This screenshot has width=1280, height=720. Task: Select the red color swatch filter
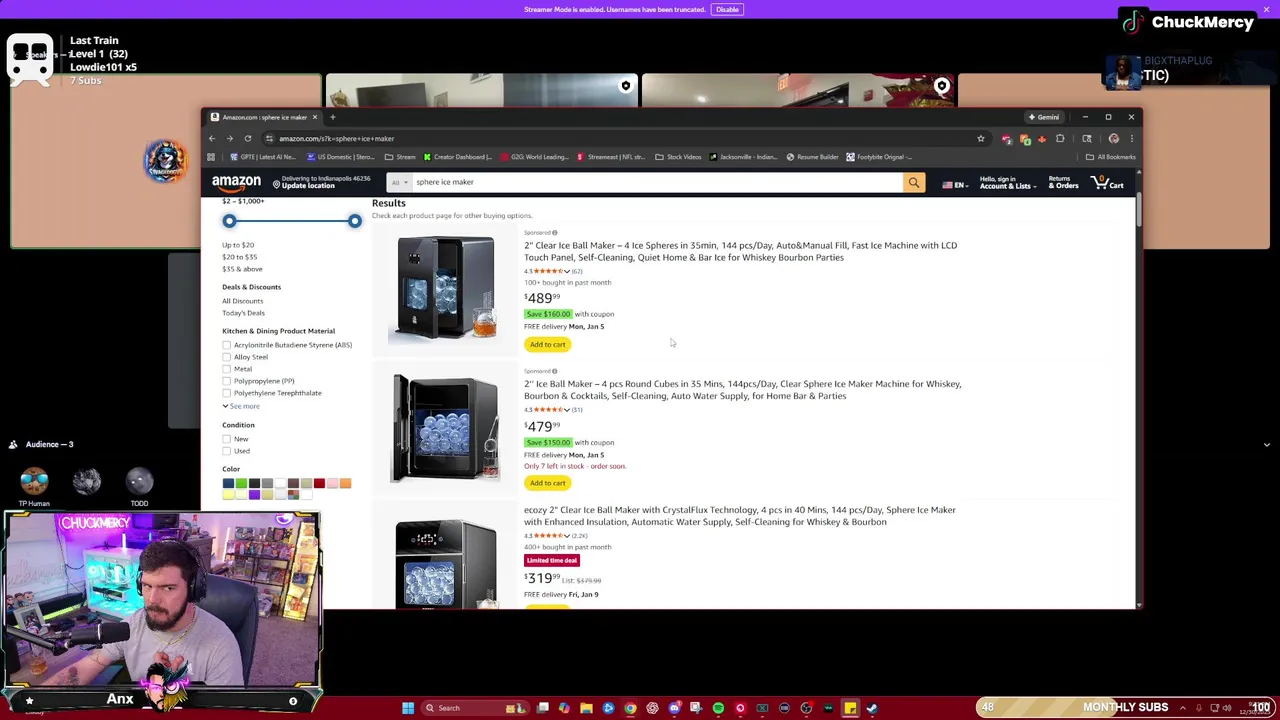[319, 484]
